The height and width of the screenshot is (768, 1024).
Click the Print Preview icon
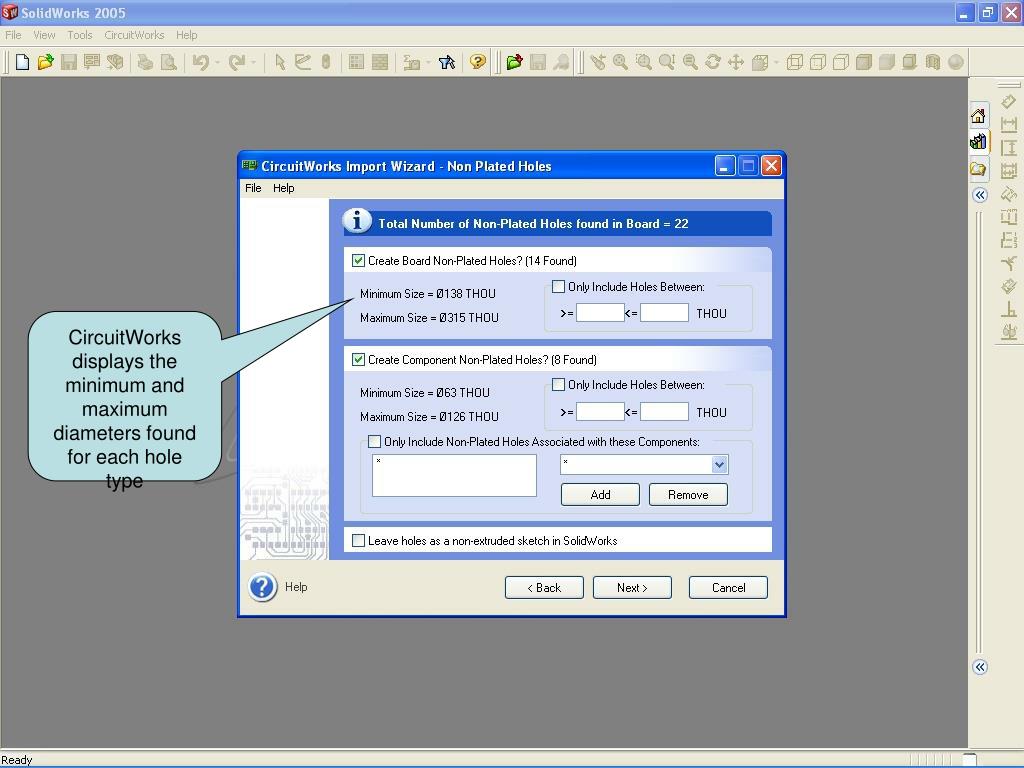coord(168,62)
